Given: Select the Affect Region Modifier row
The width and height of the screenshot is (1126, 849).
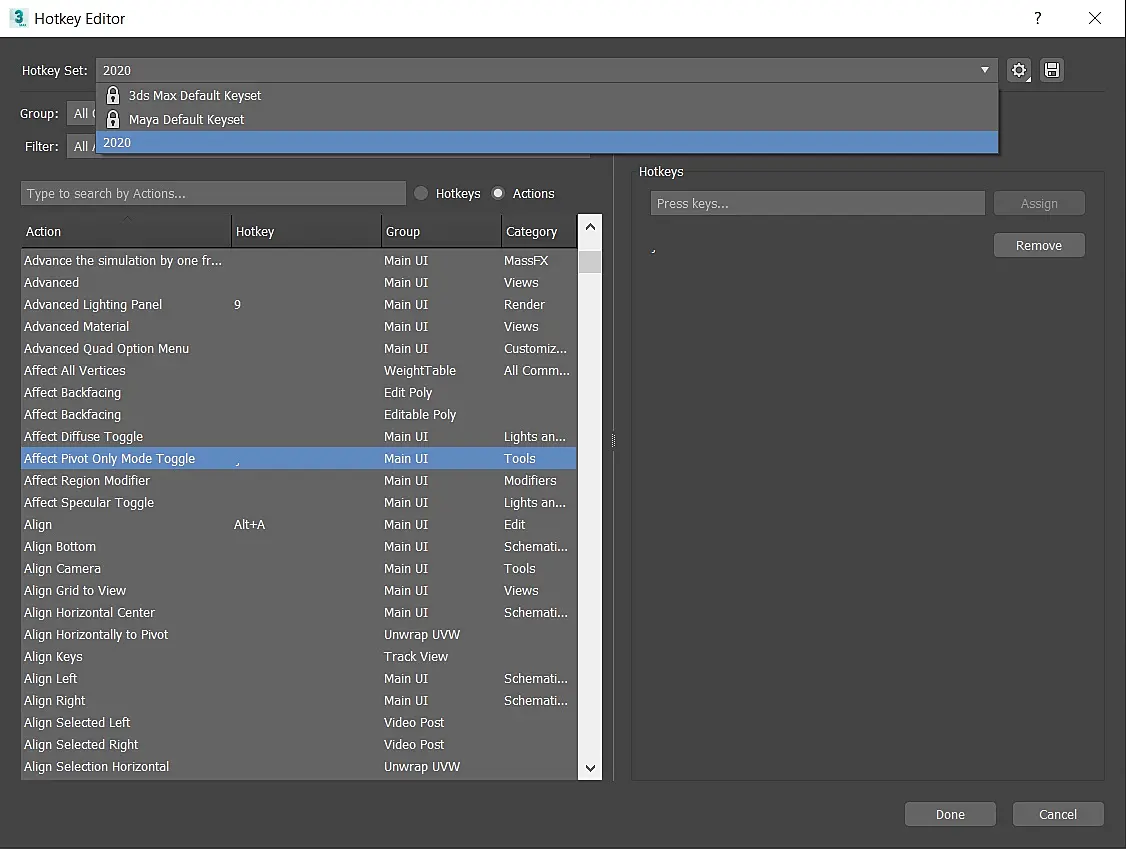Looking at the screenshot, I should click(299, 481).
